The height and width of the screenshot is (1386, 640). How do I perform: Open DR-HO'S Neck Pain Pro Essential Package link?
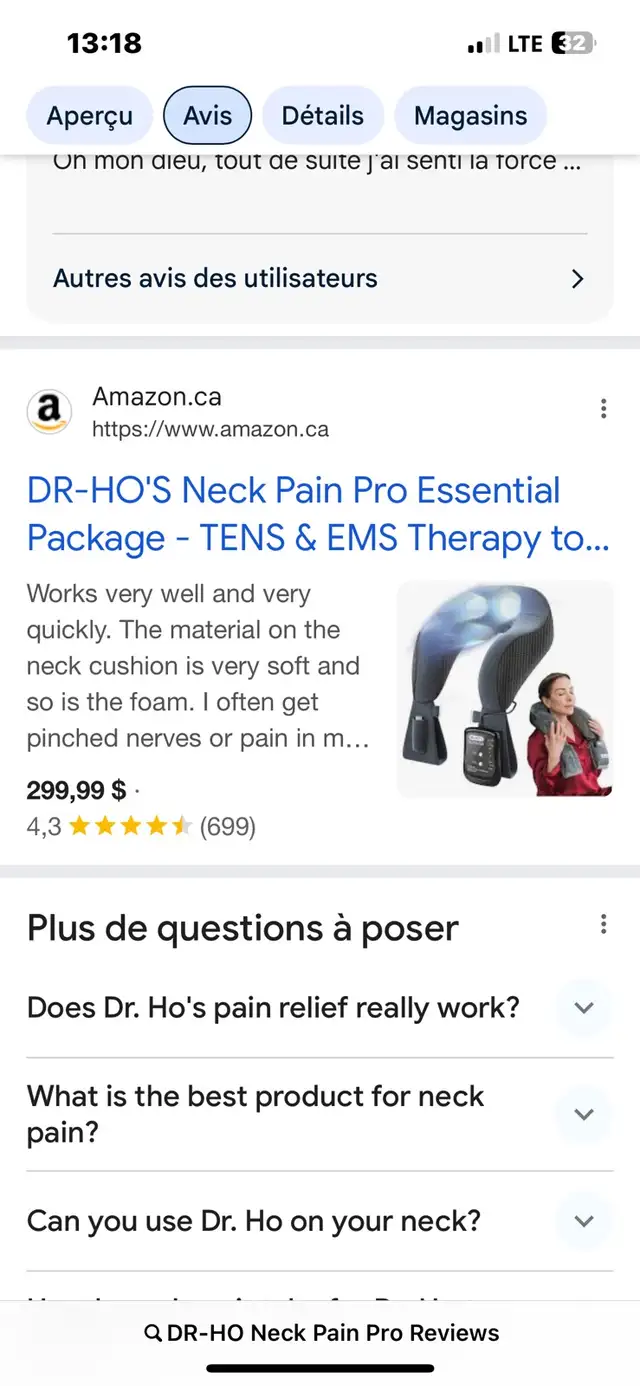[x=318, y=515]
